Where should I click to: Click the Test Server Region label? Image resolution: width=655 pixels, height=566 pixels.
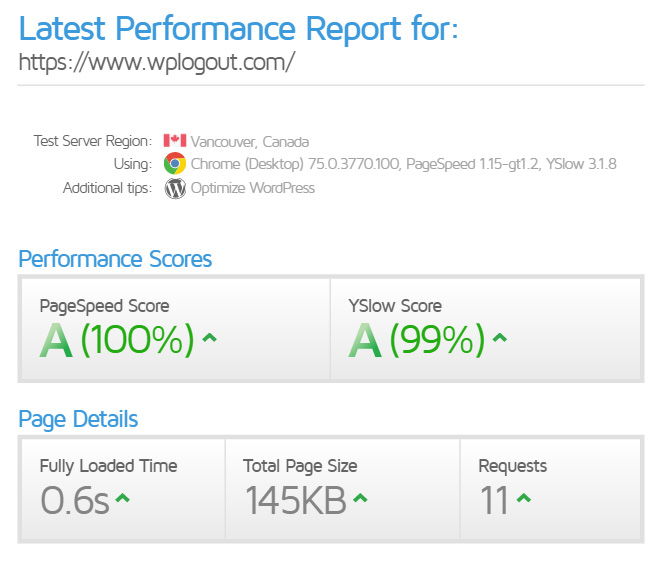[93, 141]
